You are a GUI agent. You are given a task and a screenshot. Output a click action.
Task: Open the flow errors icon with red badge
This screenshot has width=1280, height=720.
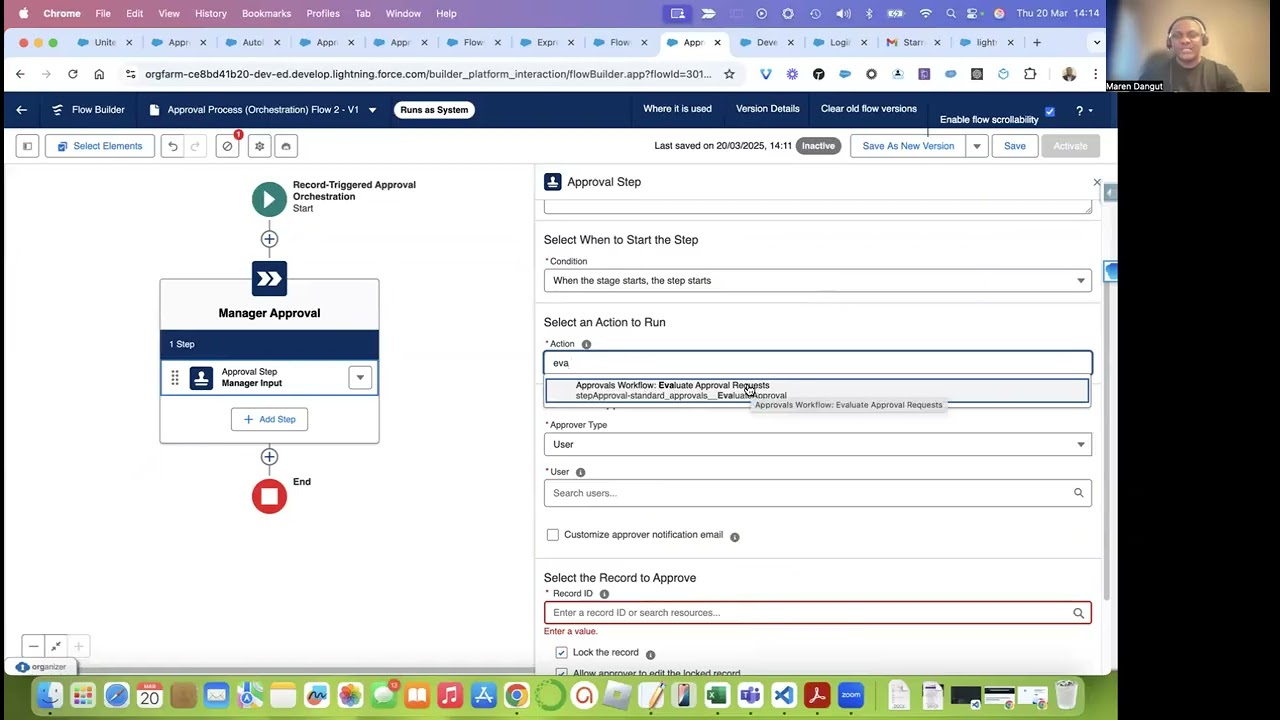[228, 146]
